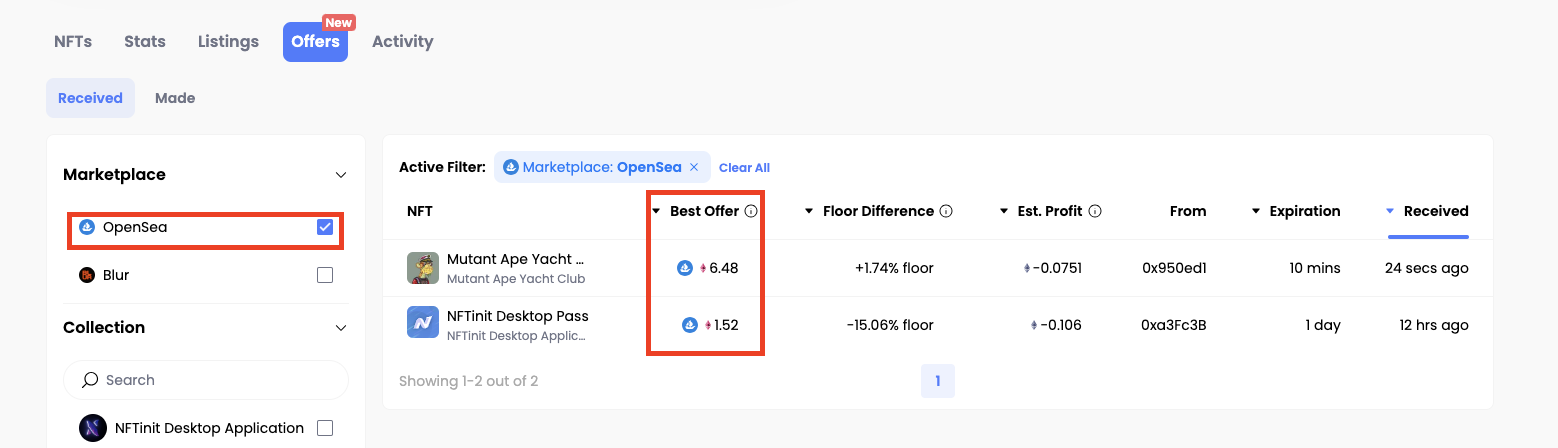This screenshot has height=448, width=1558.
Task: Open the Listings tab
Action: coord(228,41)
